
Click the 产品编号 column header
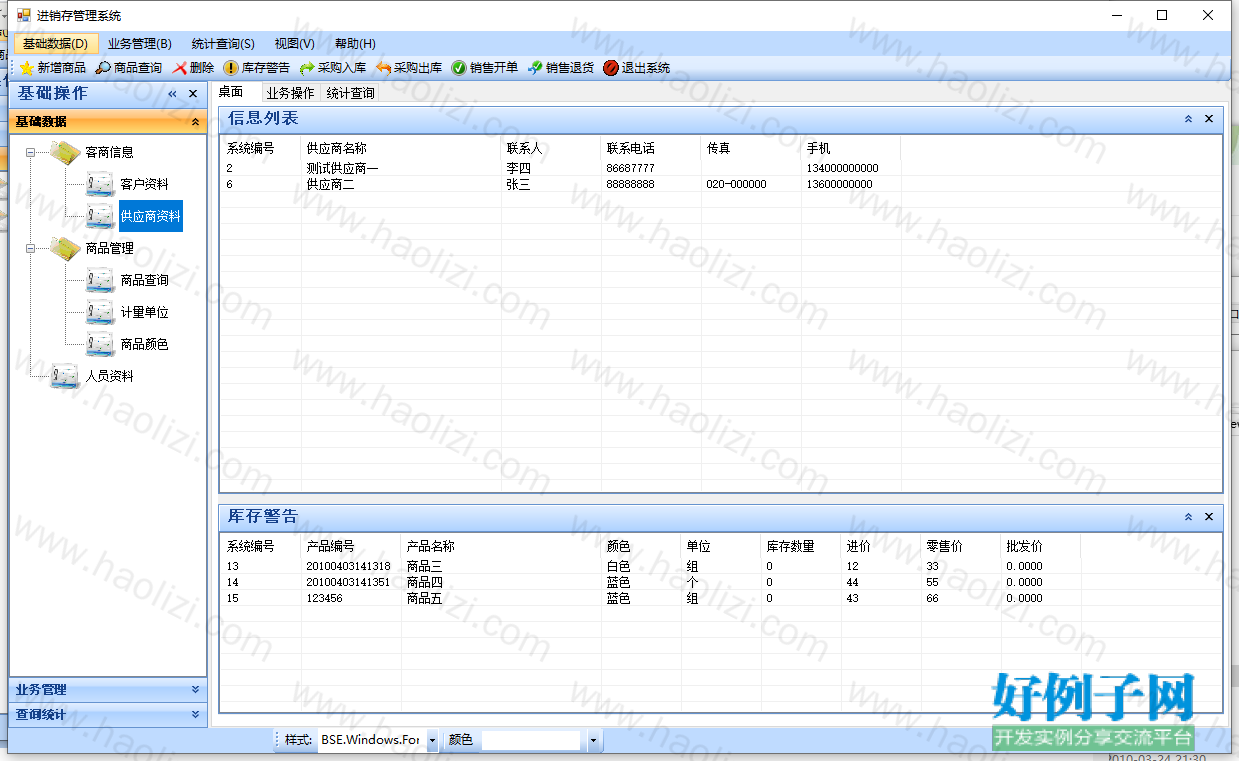(352, 546)
